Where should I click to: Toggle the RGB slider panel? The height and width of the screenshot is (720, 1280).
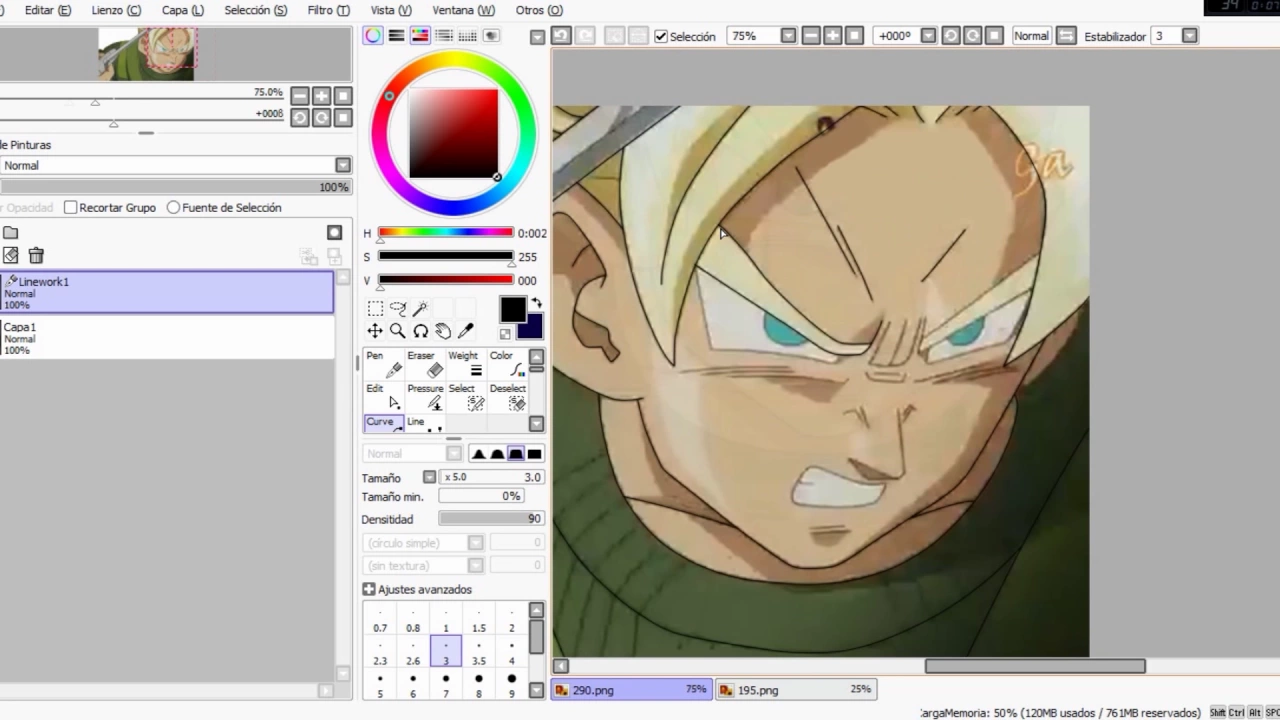pos(397,36)
